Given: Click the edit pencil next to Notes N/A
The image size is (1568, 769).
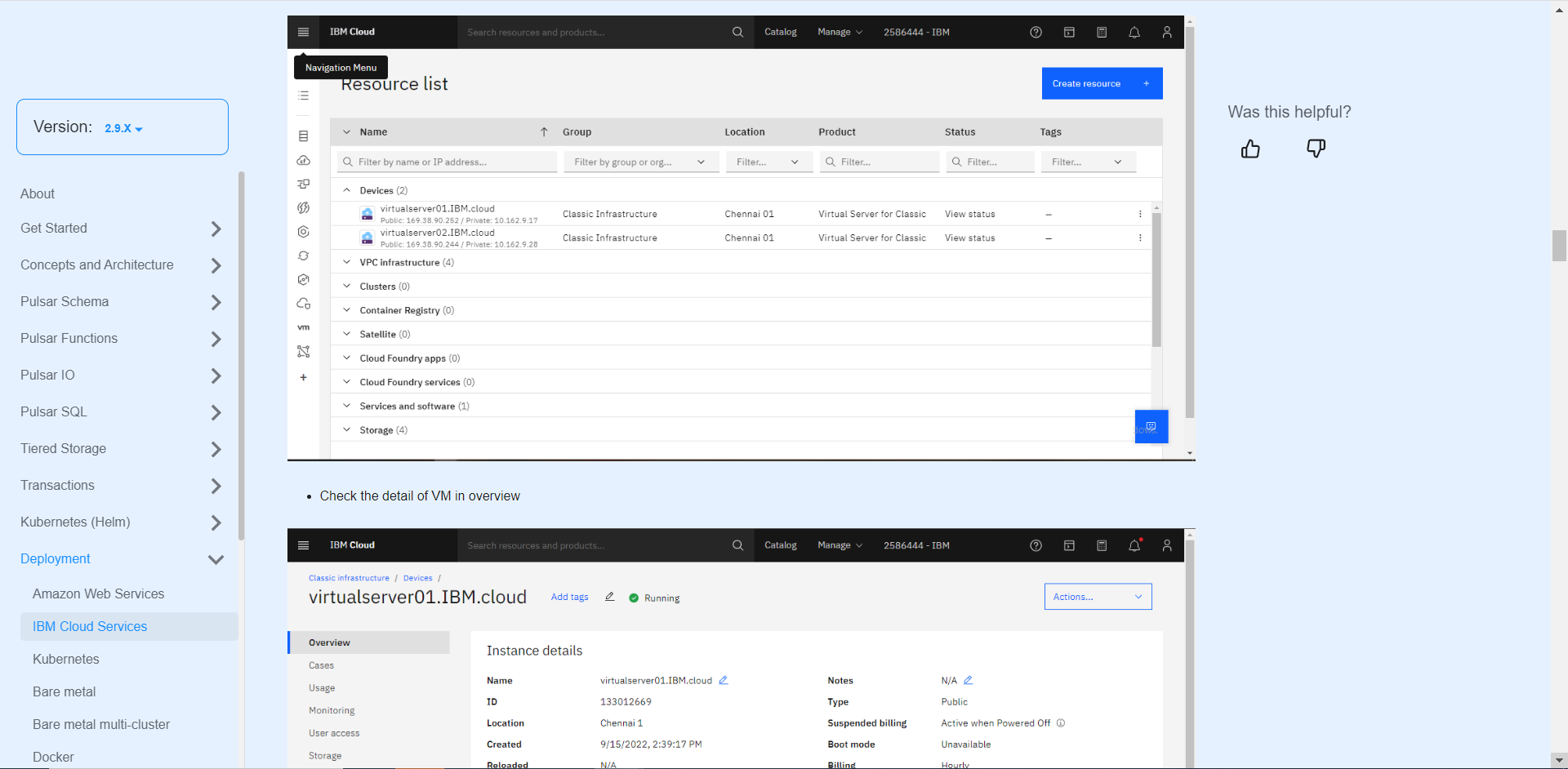Looking at the screenshot, I should 968,680.
